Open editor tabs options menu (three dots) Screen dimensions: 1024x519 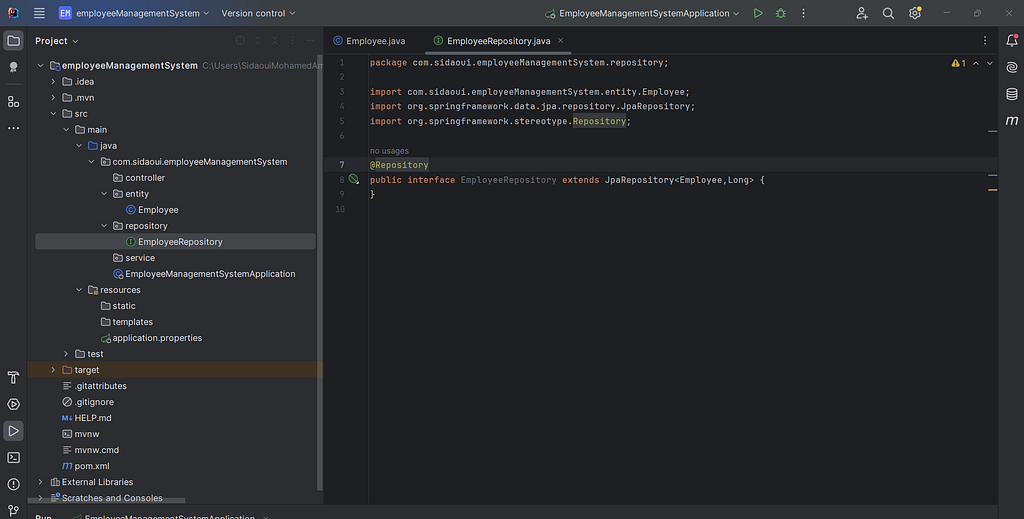click(x=985, y=40)
